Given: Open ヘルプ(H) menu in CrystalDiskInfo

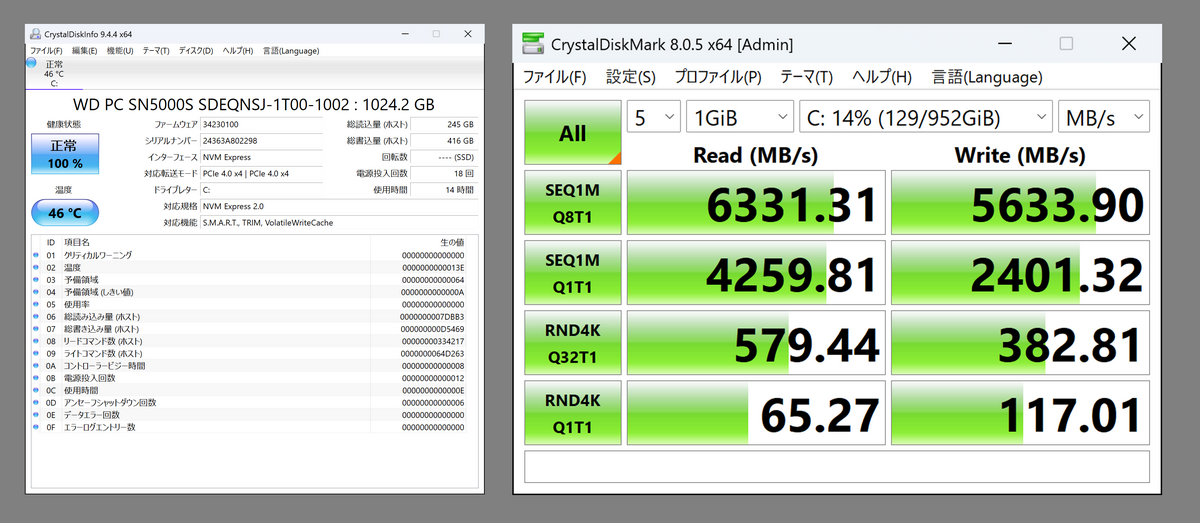Looking at the screenshot, I should point(238,51).
